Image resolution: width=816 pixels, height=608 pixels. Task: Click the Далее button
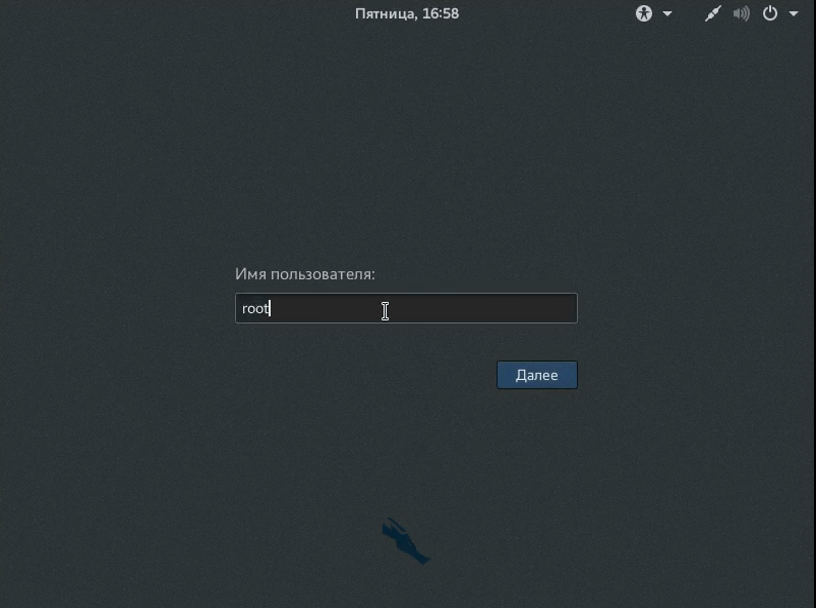point(537,375)
